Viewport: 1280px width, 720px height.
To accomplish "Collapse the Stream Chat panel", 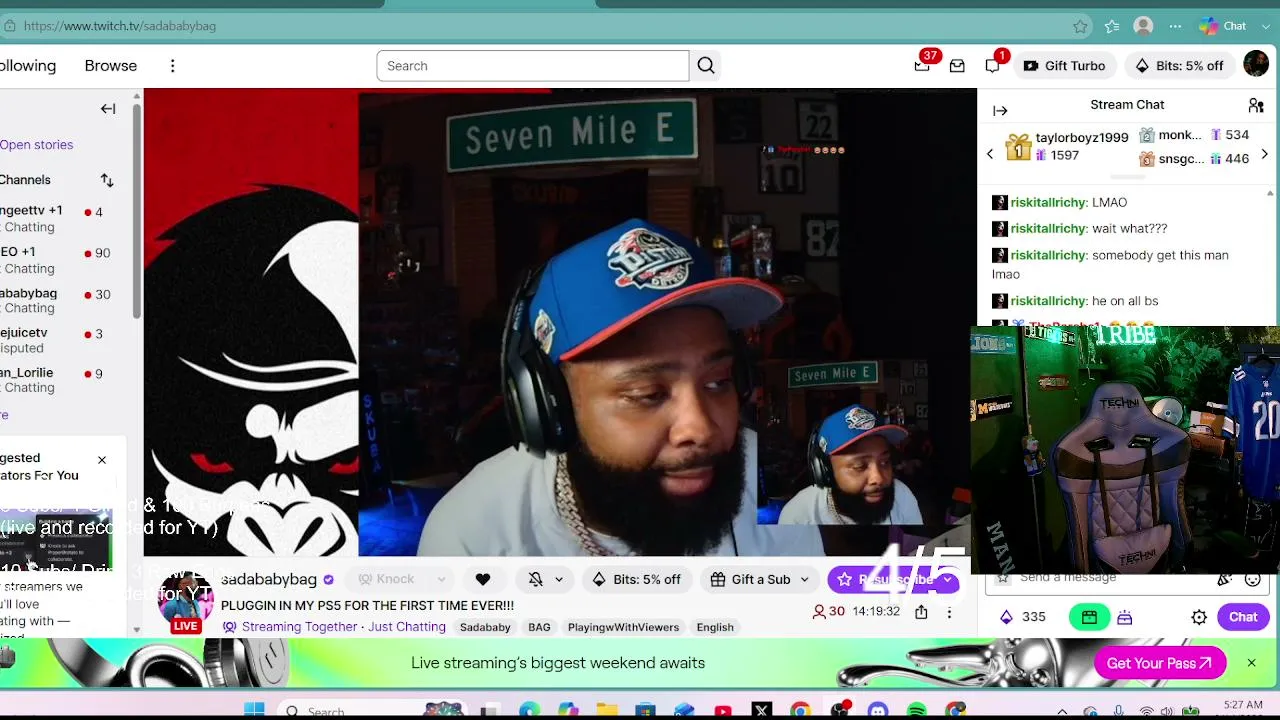I will pyautogui.click(x=1000, y=111).
